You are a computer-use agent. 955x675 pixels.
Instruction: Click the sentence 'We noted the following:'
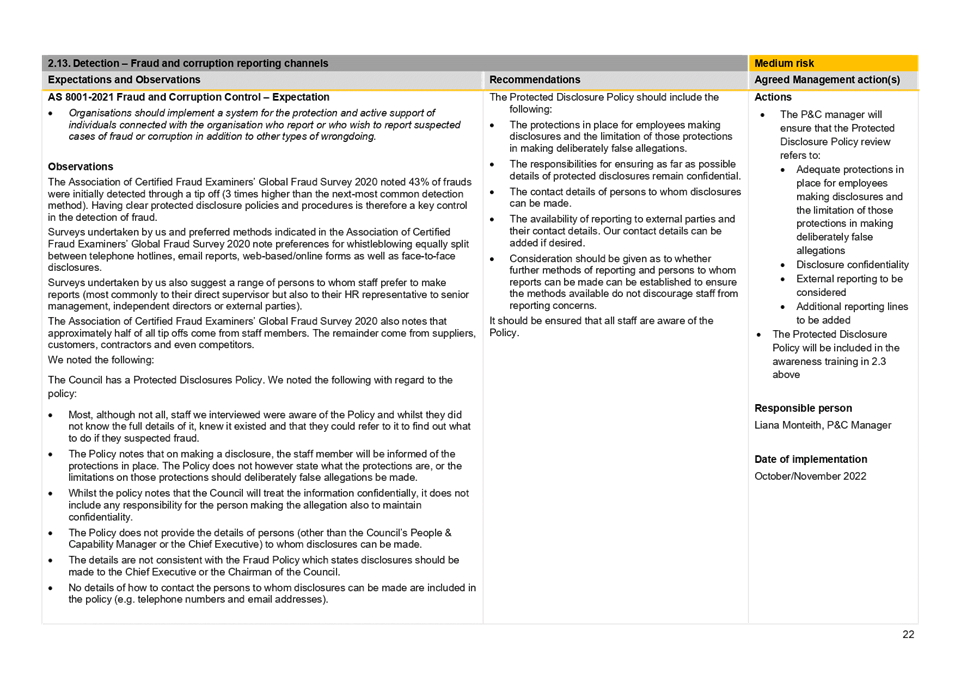(x=100, y=360)
